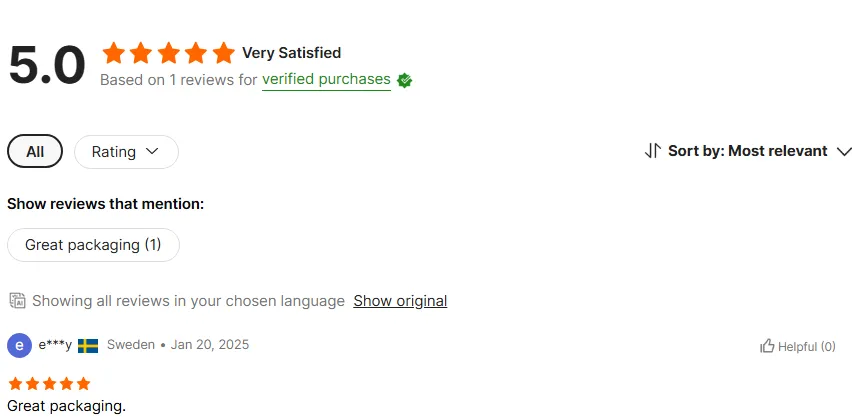866x419 pixels.
Task: Click the first star in overall rating
Action: pos(114,53)
